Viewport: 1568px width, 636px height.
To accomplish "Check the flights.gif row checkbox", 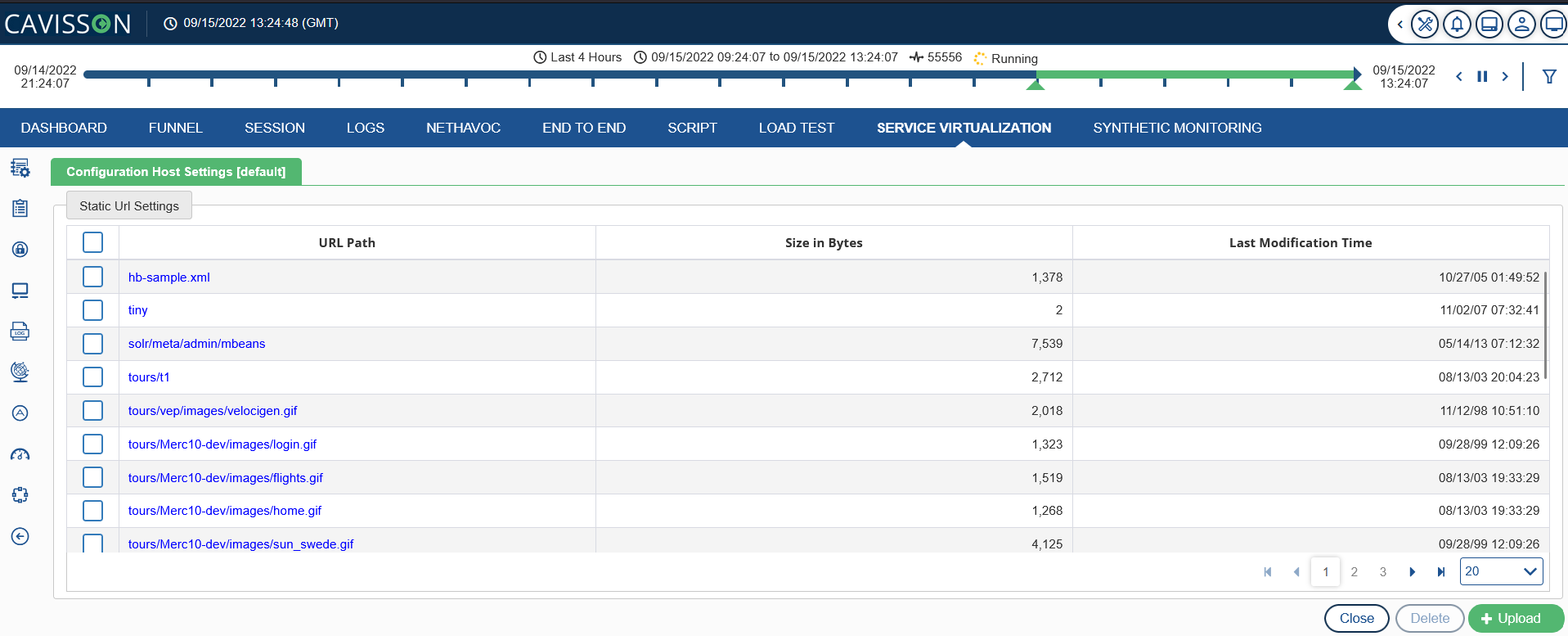I will (x=93, y=477).
